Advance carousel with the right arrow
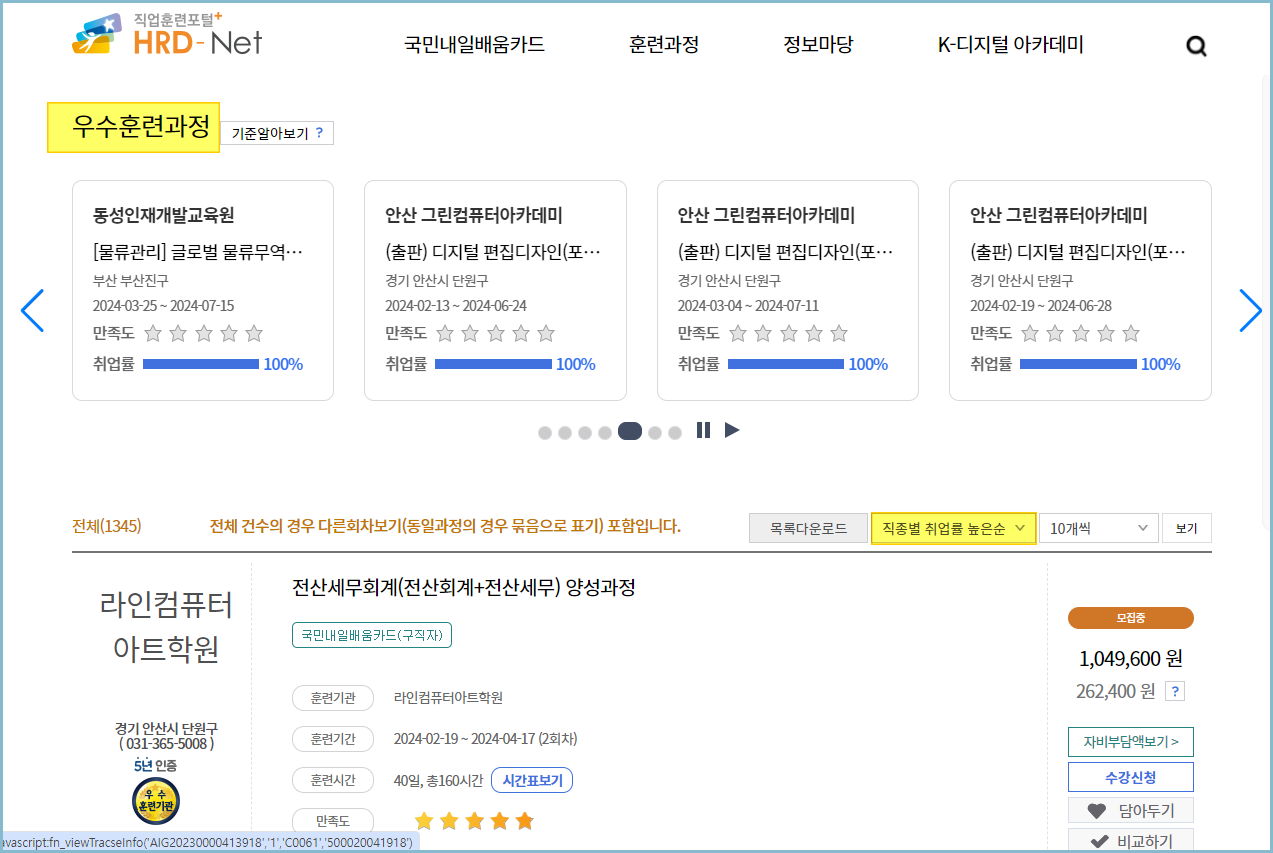1273x853 pixels. tap(1250, 311)
